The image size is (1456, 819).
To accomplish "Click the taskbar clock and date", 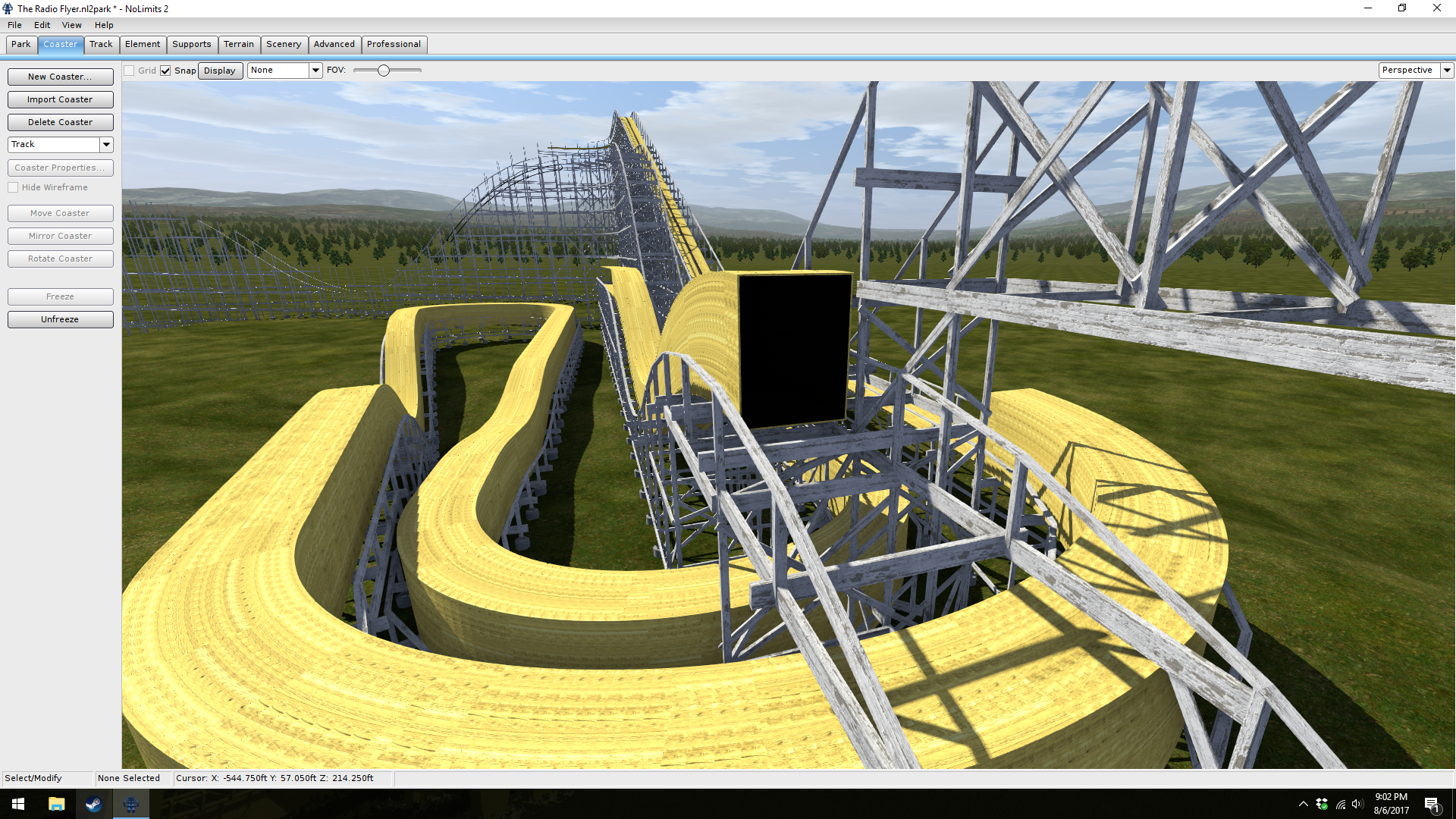I will point(1391,804).
